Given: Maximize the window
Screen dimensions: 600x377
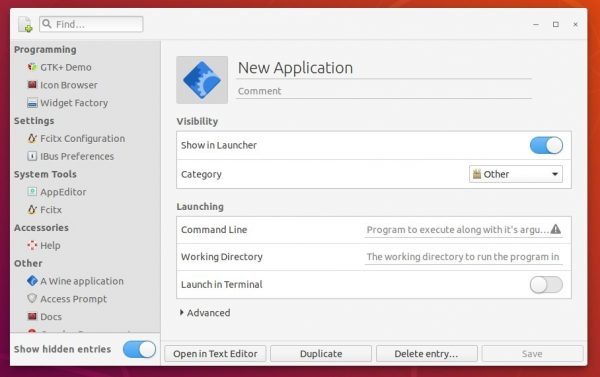Looking at the screenshot, I should (x=556, y=24).
